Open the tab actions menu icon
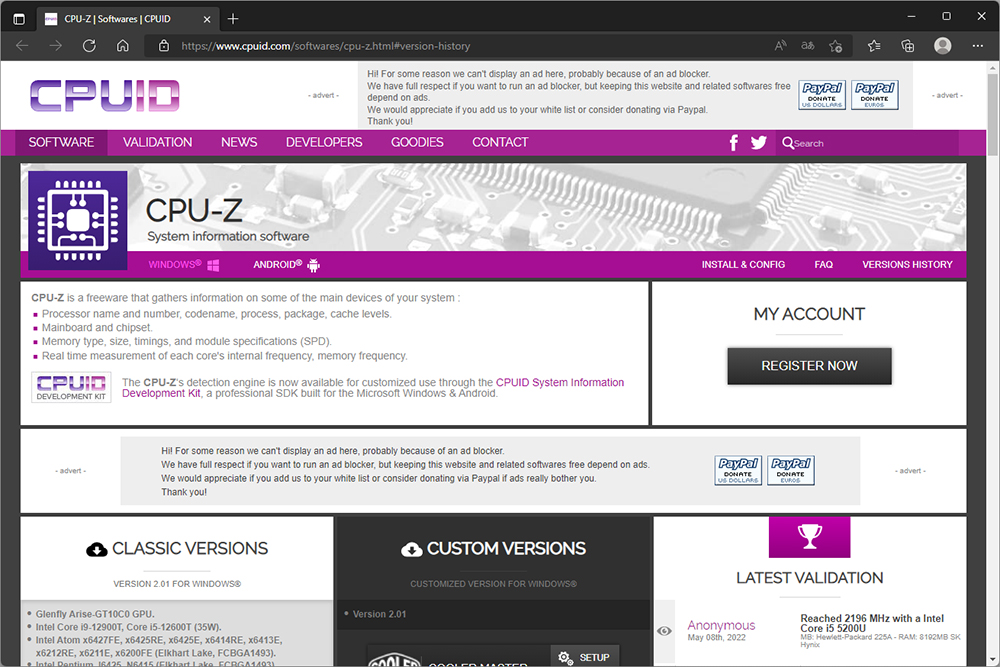Image resolution: width=1000 pixels, height=667 pixels. 19,19
